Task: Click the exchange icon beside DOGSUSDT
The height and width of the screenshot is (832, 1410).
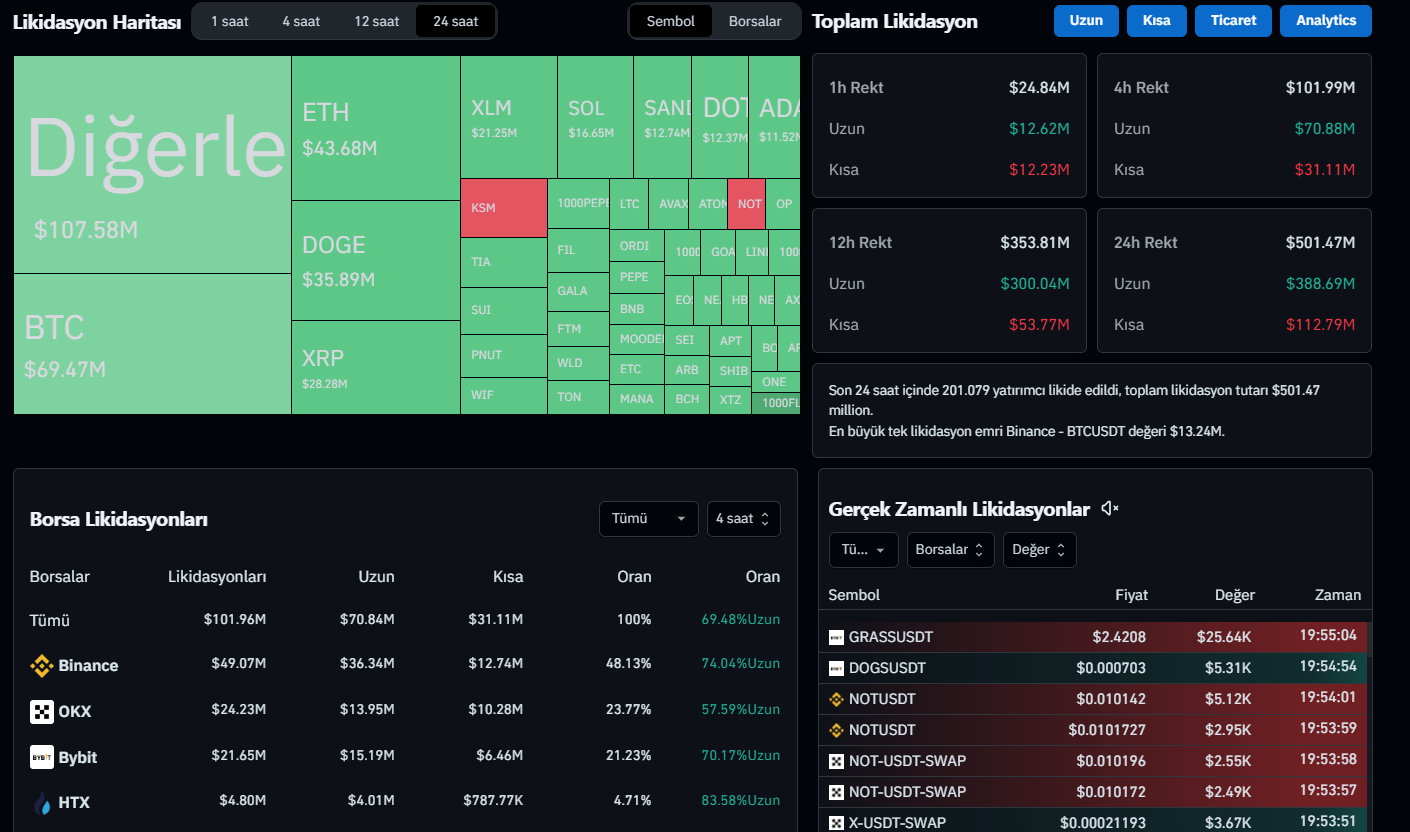Action: tap(836, 668)
